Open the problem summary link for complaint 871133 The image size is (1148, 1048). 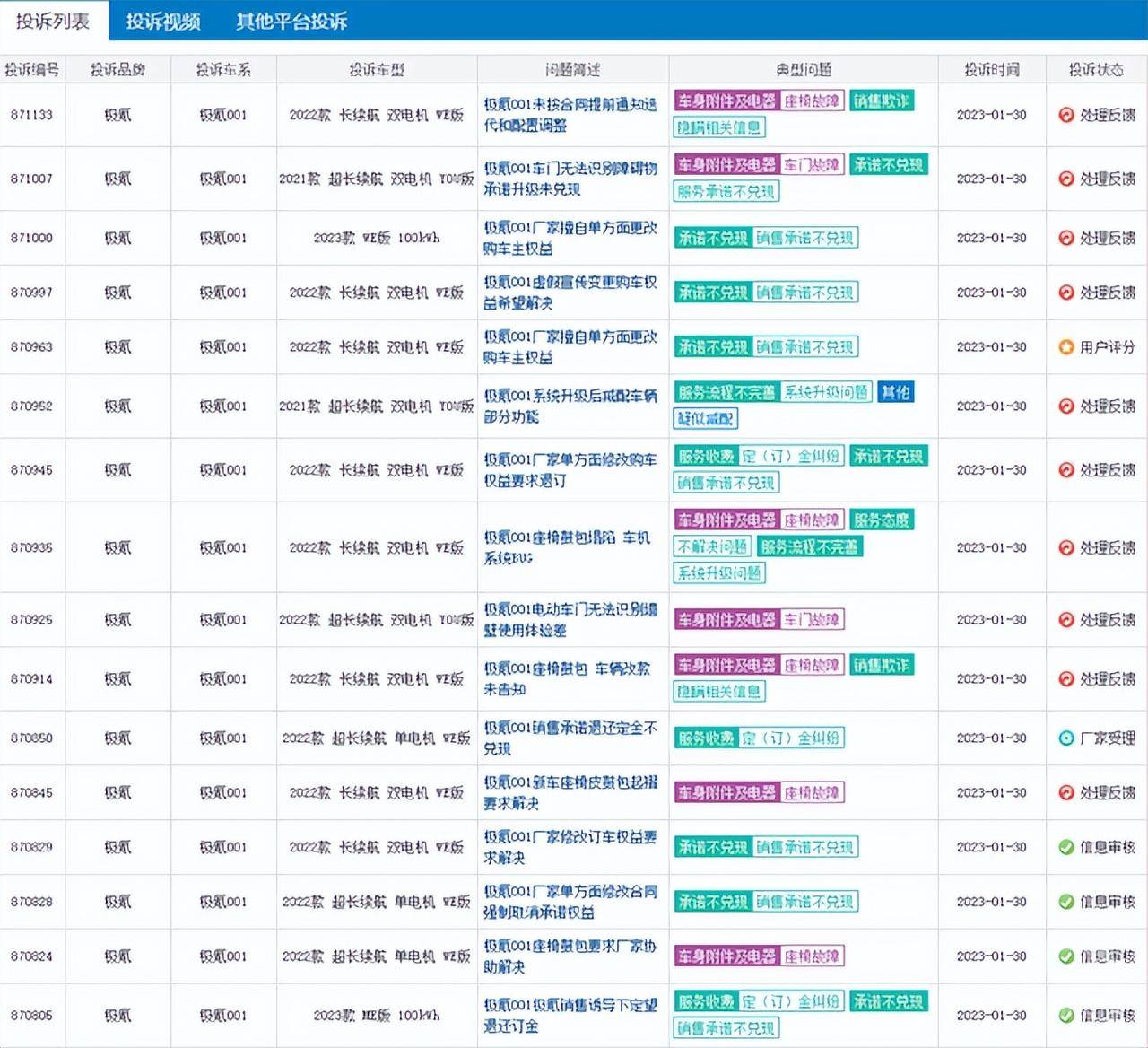pyautogui.click(x=570, y=115)
